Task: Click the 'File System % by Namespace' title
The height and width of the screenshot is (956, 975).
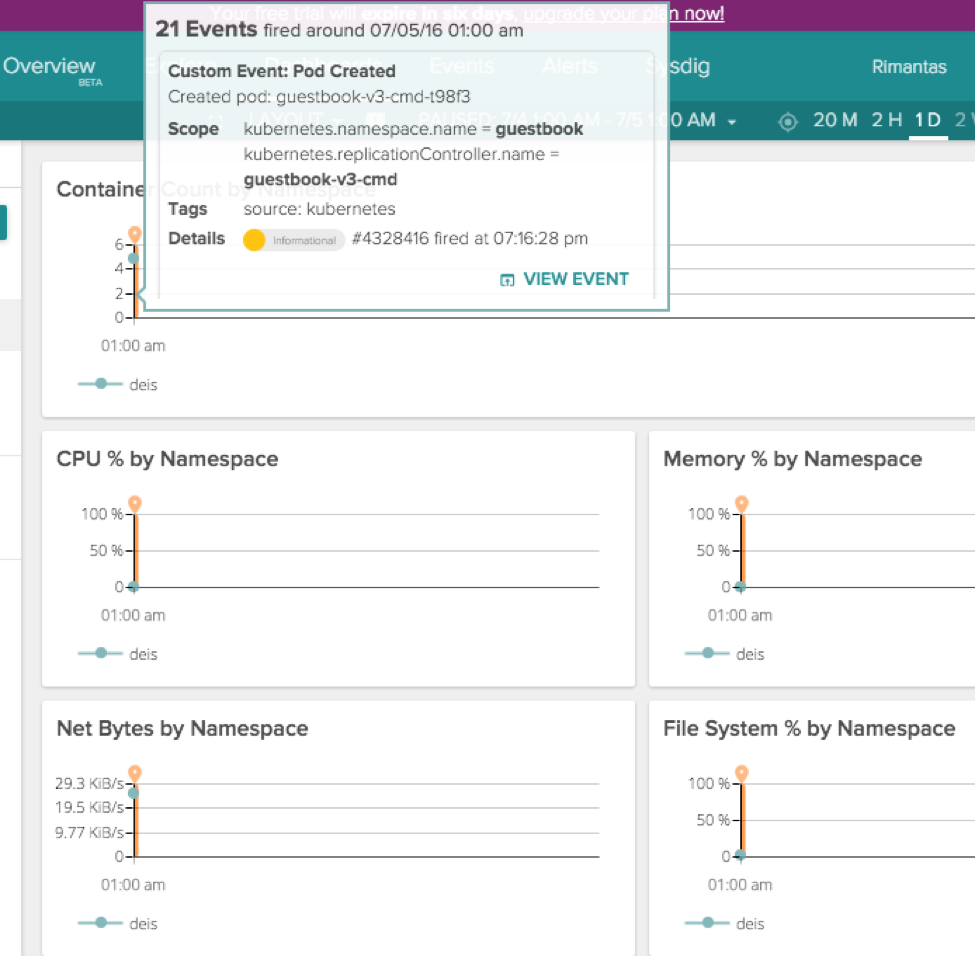Action: click(x=809, y=728)
